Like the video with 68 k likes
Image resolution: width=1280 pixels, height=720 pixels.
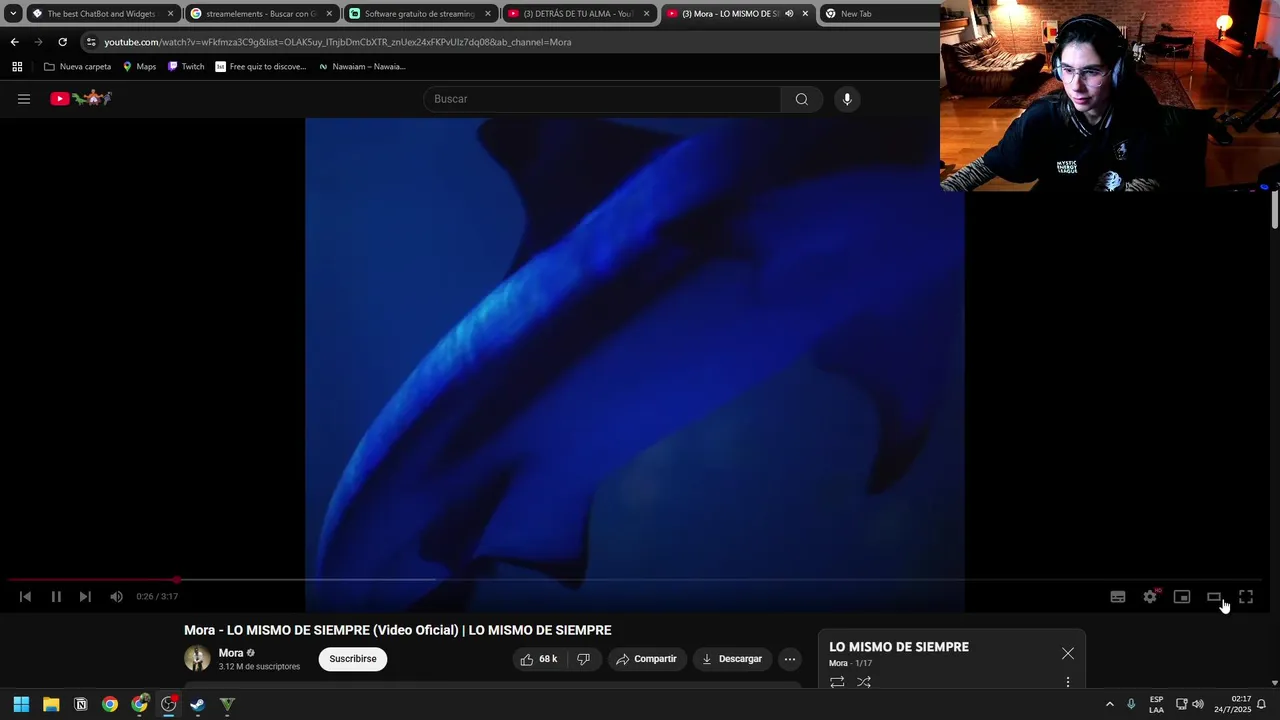point(538,659)
